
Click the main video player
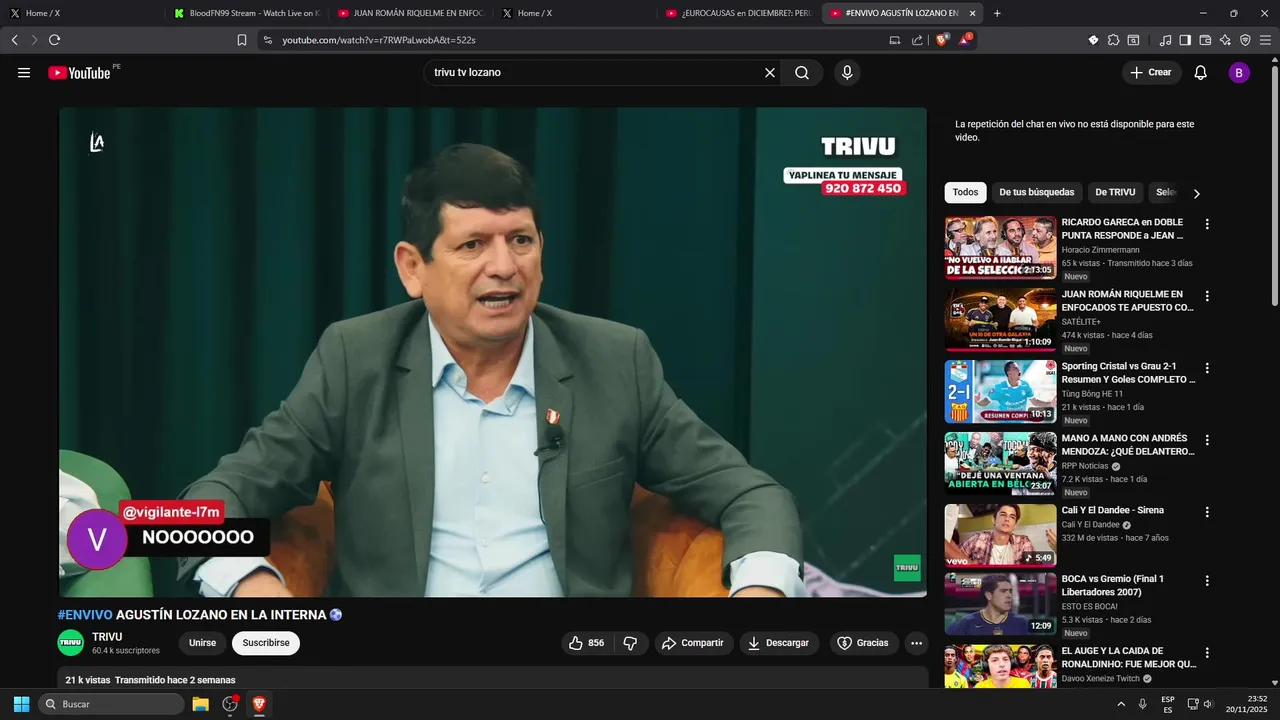tap(492, 352)
